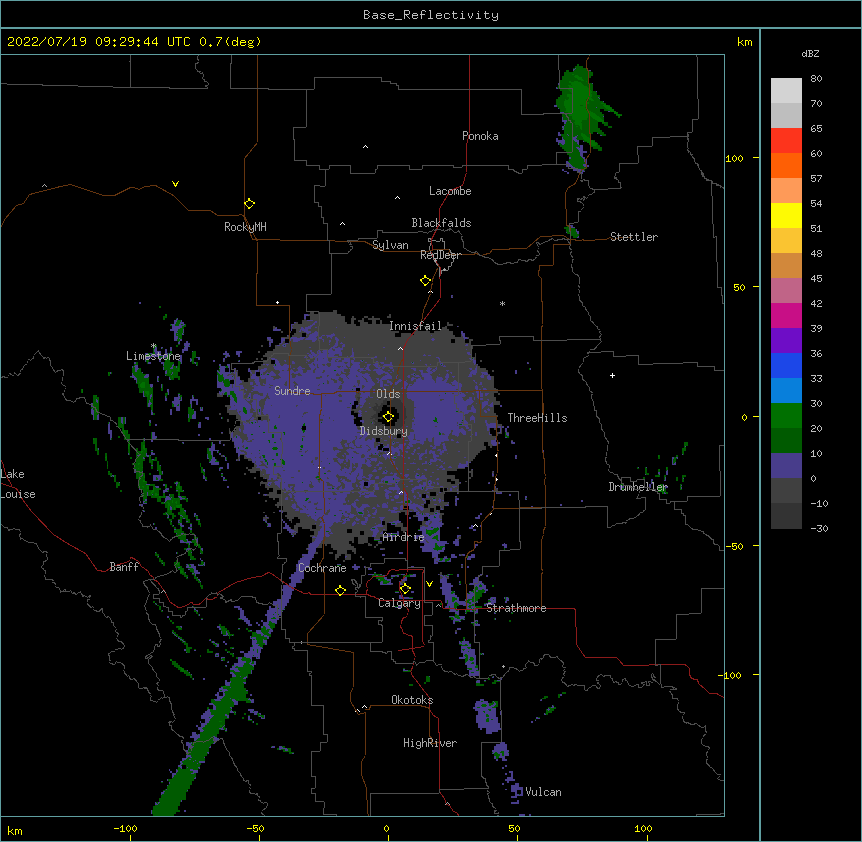Pick the violet 36-39 dBZ legend band
This screenshot has height=842, width=862.
[786, 341]
